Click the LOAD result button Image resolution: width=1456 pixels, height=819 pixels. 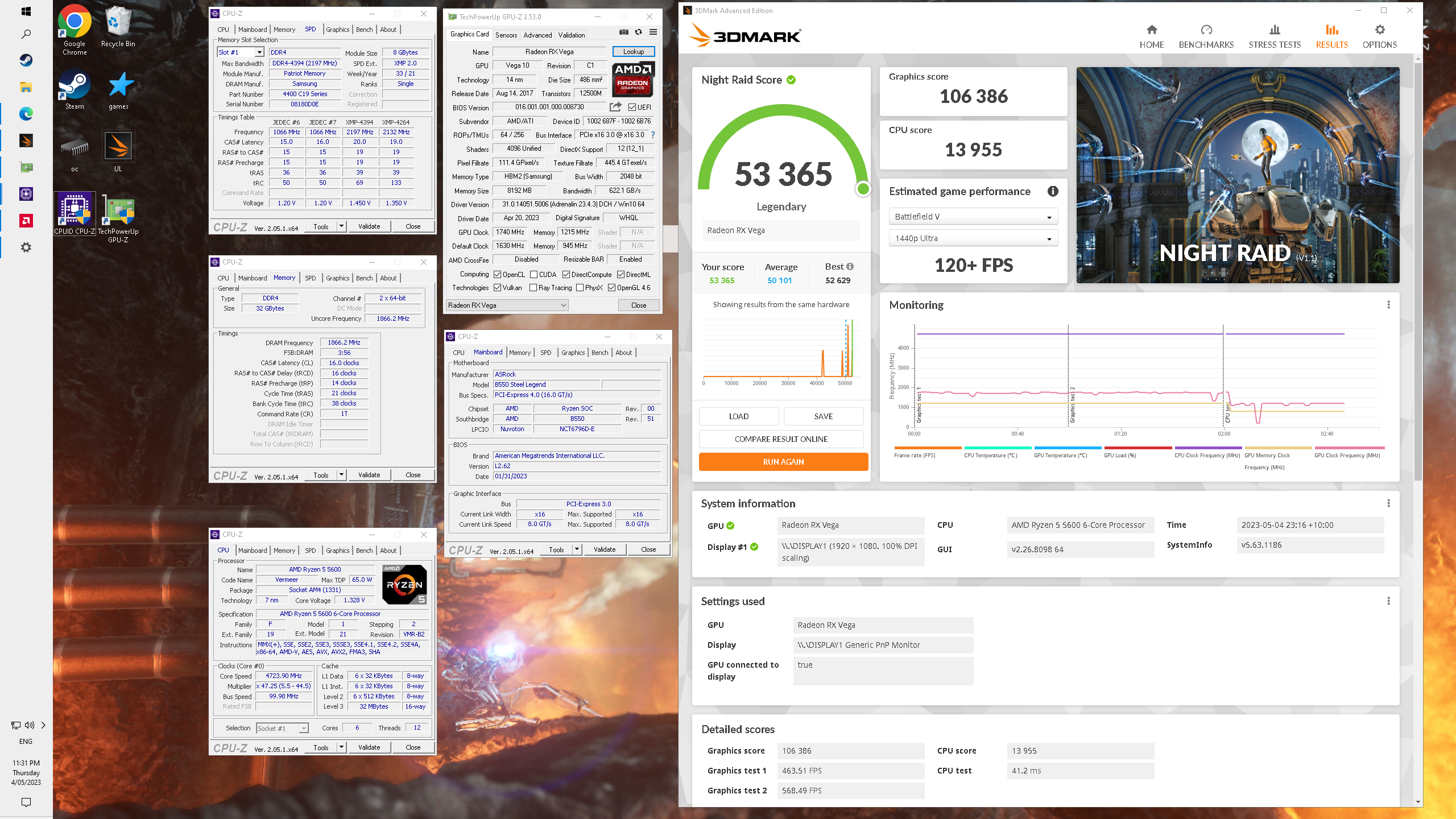pos(739,416)
